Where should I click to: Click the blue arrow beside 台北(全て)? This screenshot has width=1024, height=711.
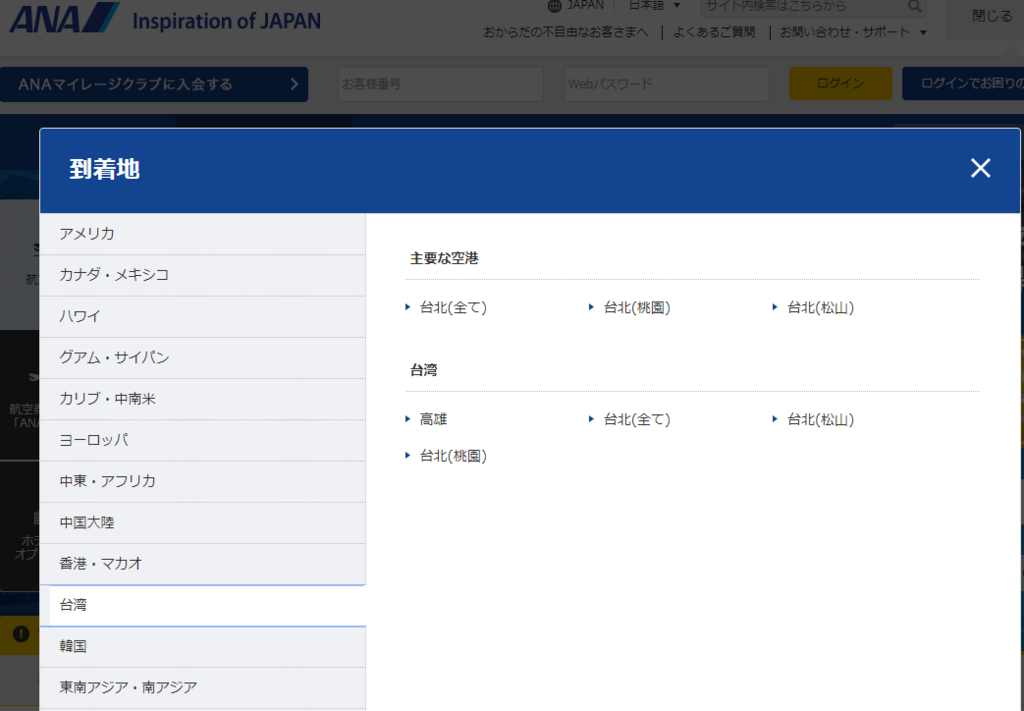click(408, 308)
